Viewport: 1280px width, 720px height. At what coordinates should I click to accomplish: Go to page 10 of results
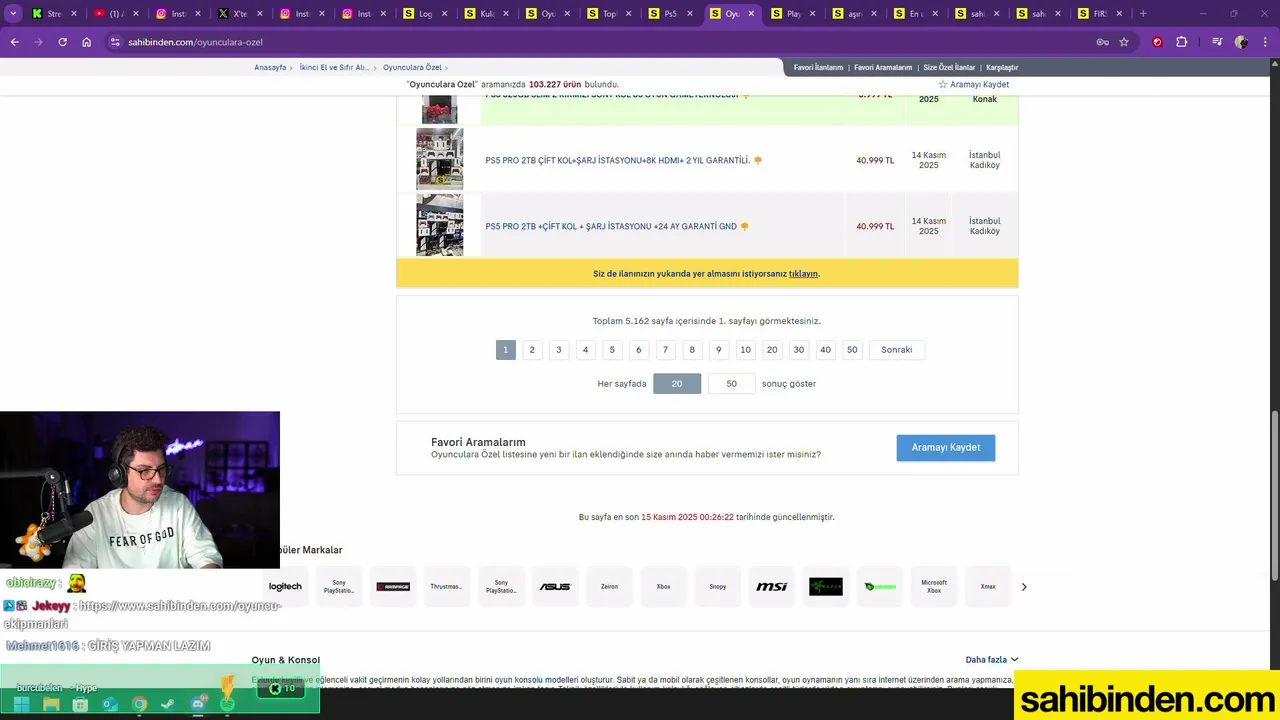pos(745,350)
